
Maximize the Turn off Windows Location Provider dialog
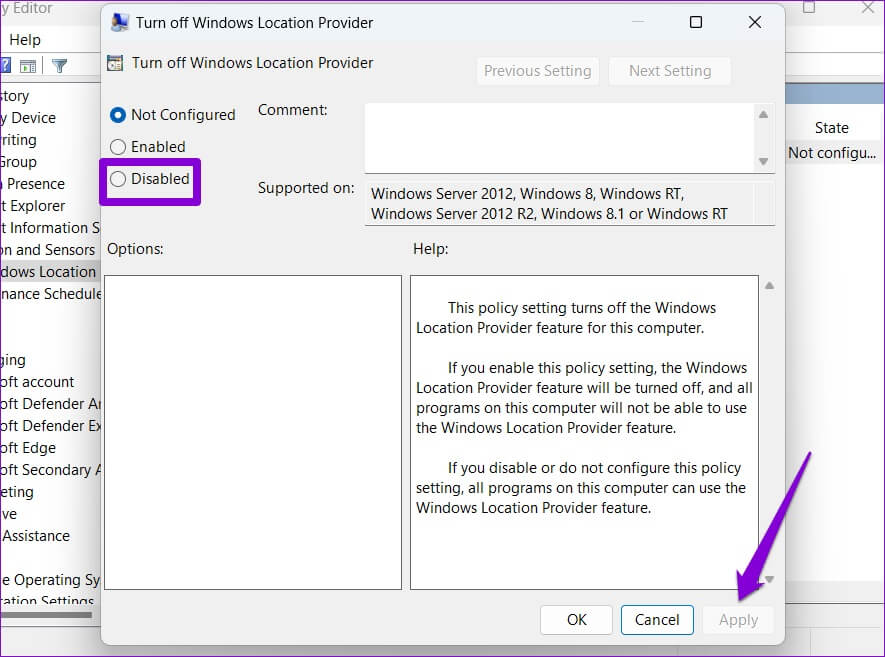696,22
